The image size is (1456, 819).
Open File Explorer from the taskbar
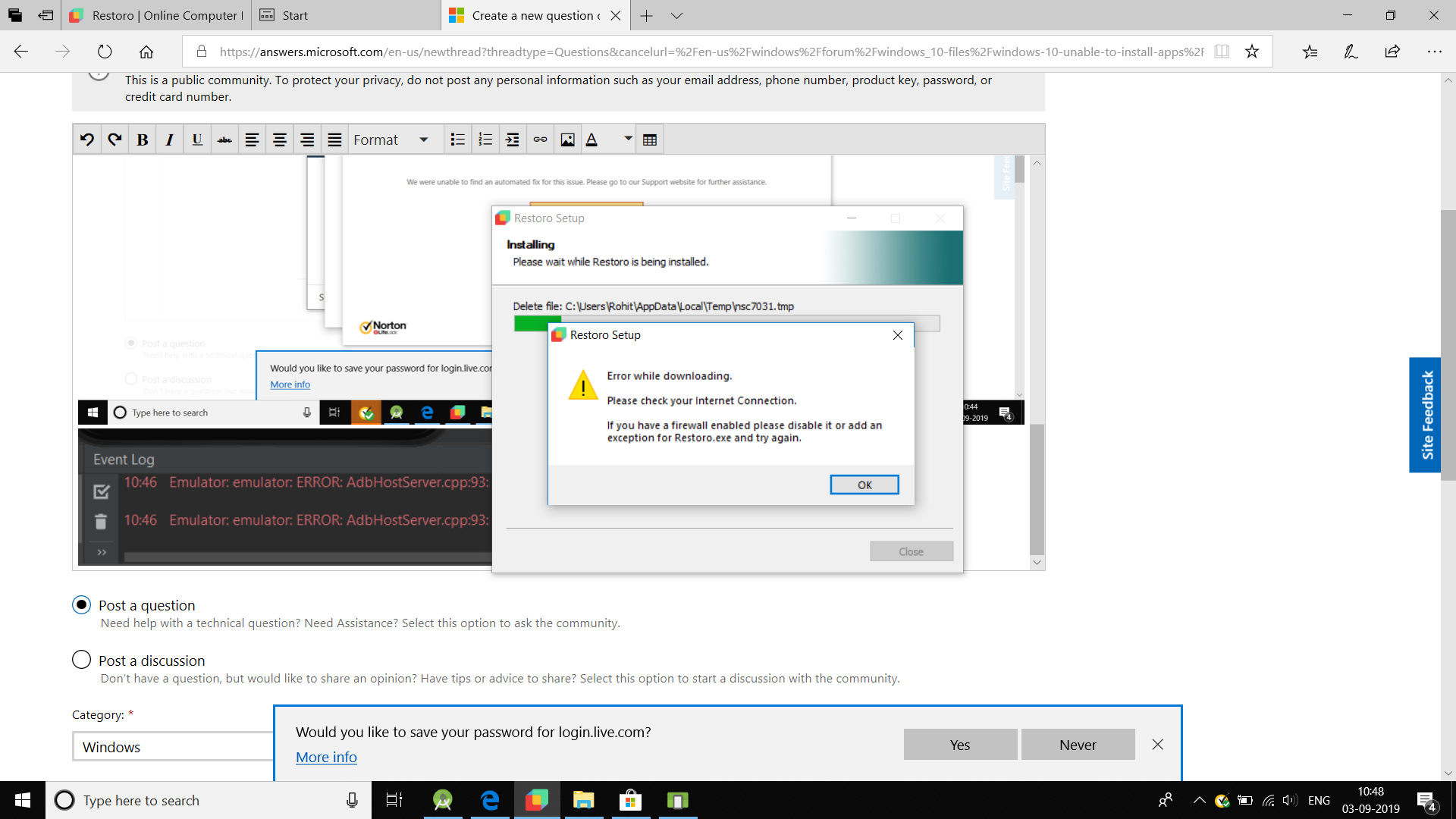(x=583, y=800)
